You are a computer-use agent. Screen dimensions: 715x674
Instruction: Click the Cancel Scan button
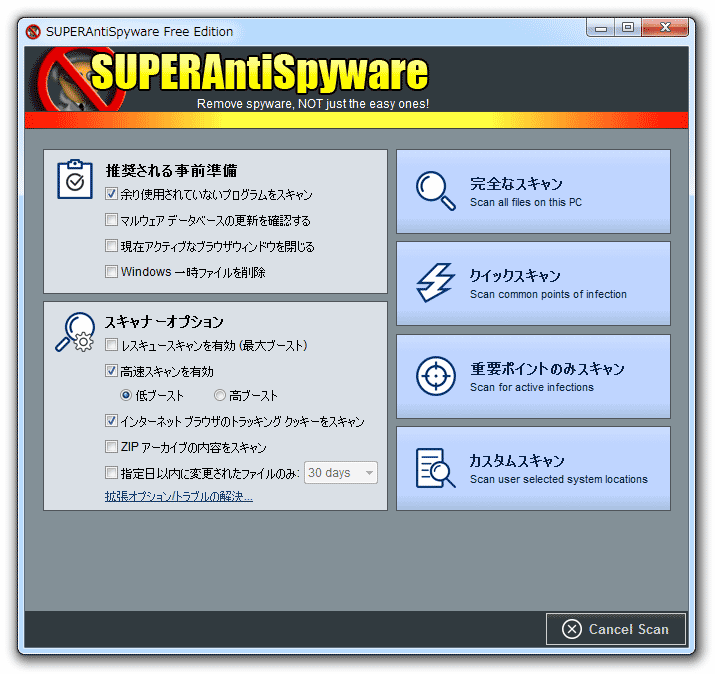coord(616,629)
